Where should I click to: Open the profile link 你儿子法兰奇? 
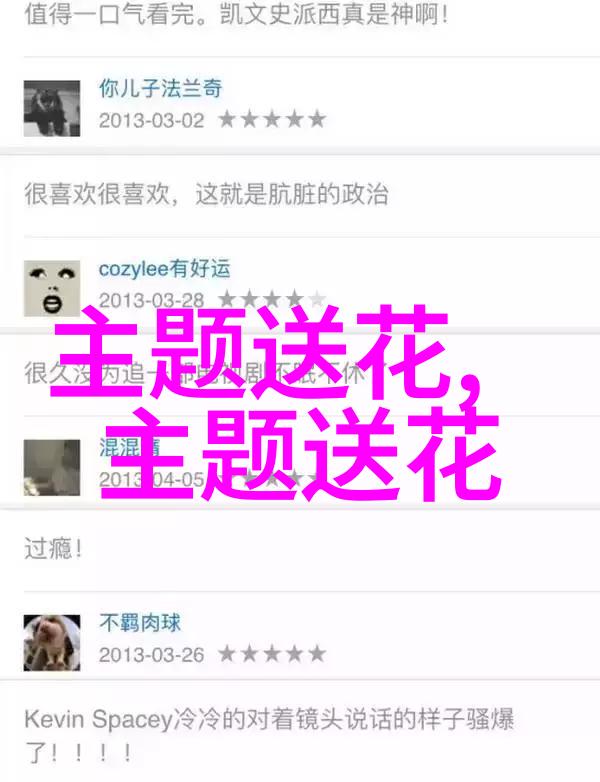[x=161, y=89]
